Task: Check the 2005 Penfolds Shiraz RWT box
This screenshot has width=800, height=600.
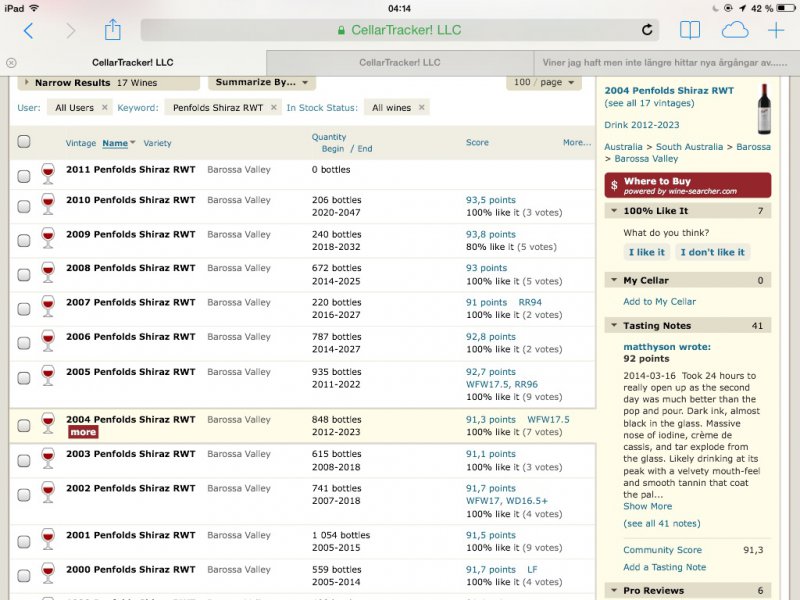Action: click(24, 378)
